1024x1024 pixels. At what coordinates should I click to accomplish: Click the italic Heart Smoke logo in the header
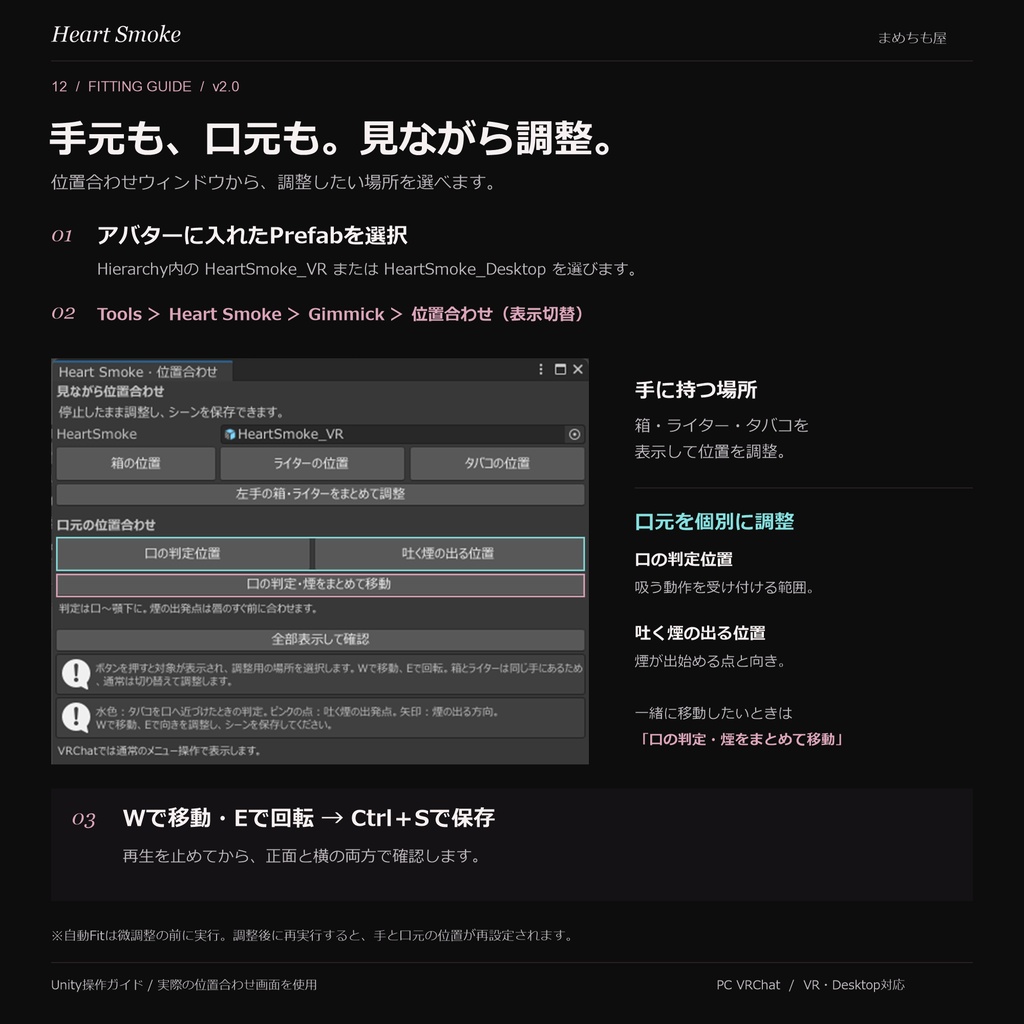click(x=116, y=35)
